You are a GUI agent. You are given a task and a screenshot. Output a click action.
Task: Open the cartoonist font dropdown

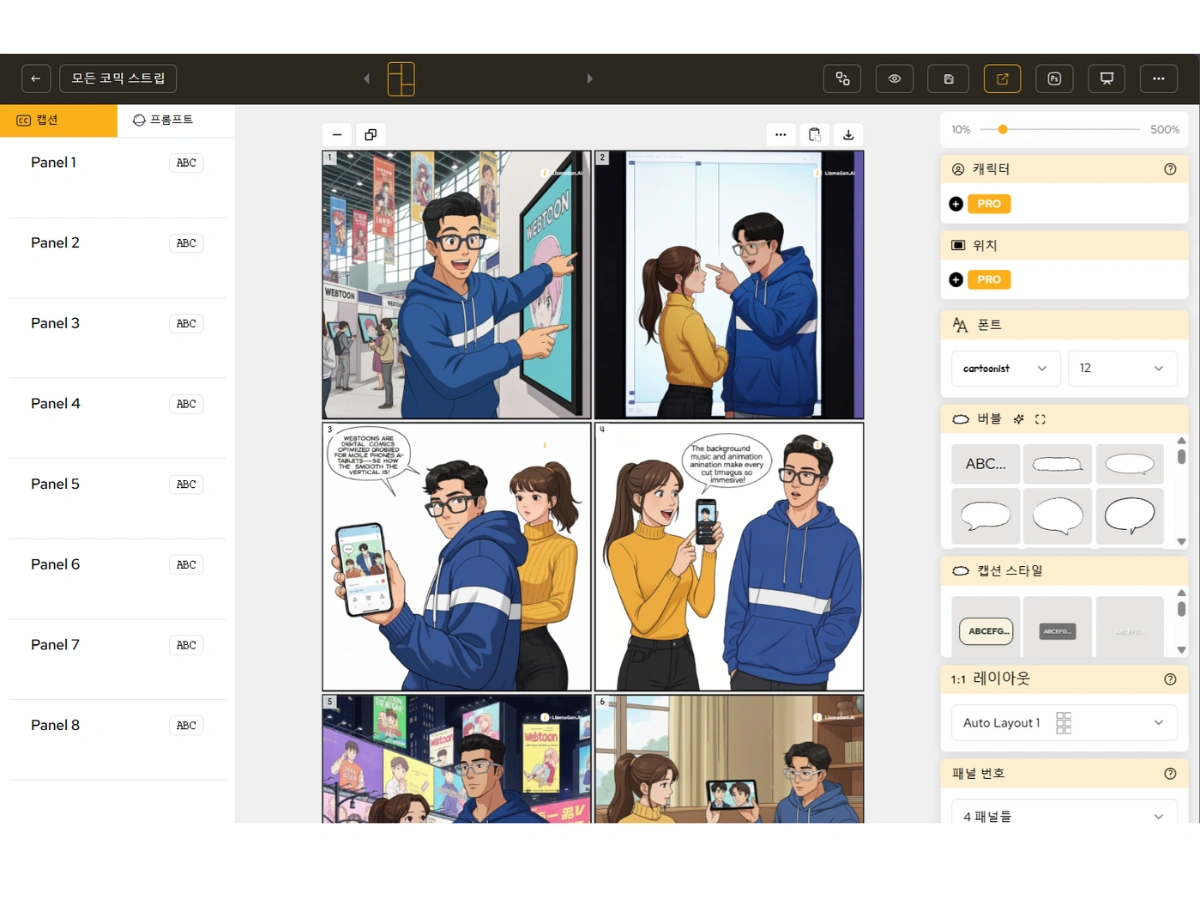coord(1005,368)
